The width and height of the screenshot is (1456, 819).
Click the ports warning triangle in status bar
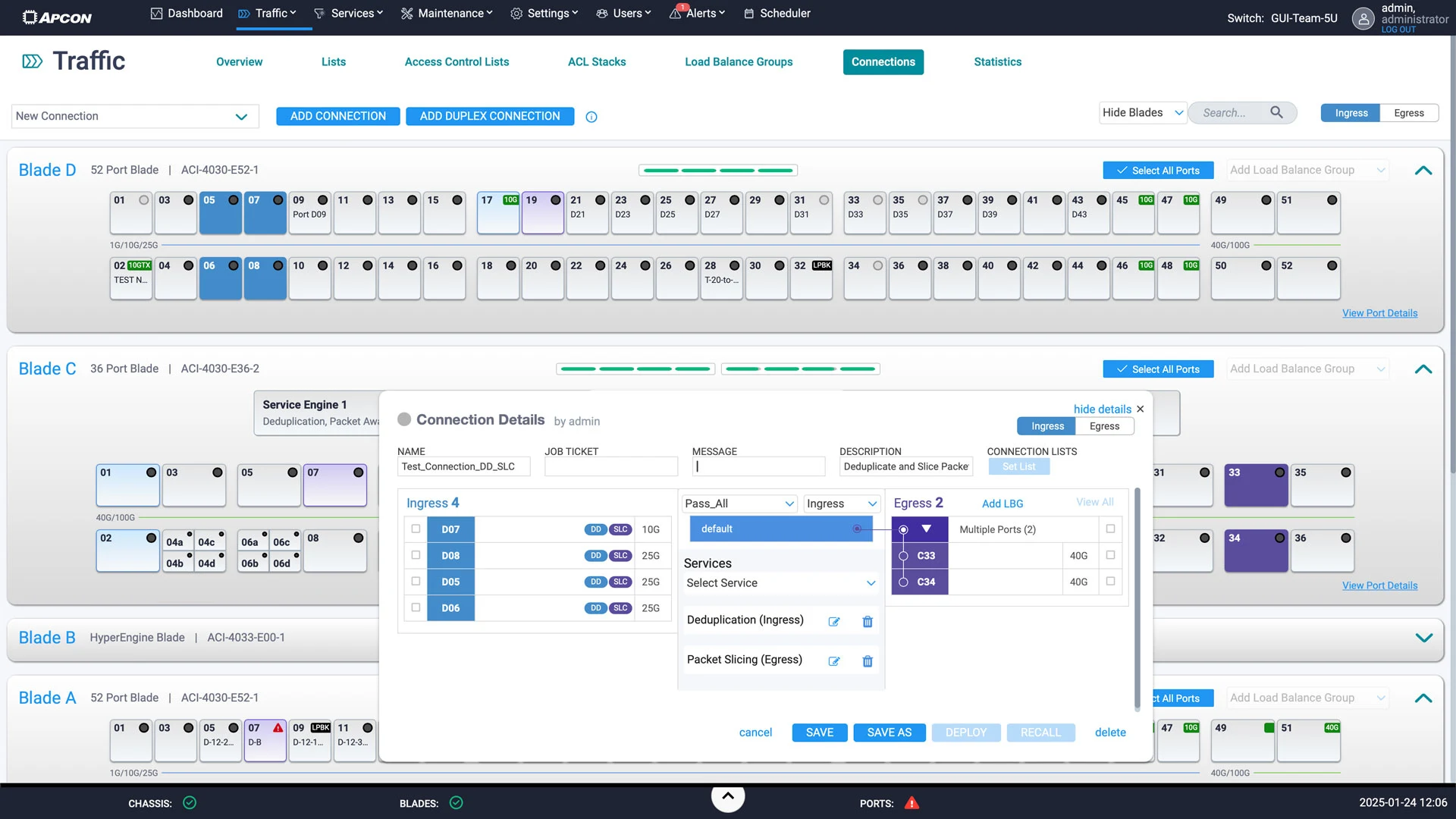tap(912, 803)
